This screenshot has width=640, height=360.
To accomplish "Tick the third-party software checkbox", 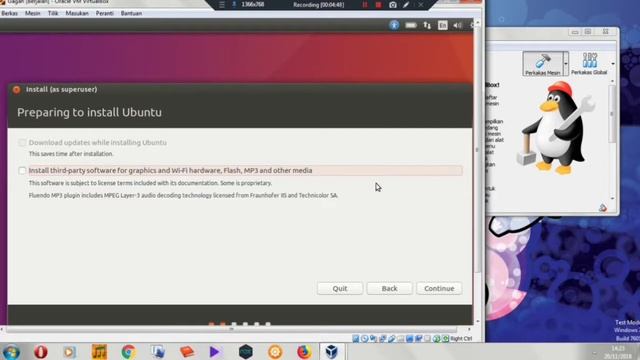I will tap(22, 171).
